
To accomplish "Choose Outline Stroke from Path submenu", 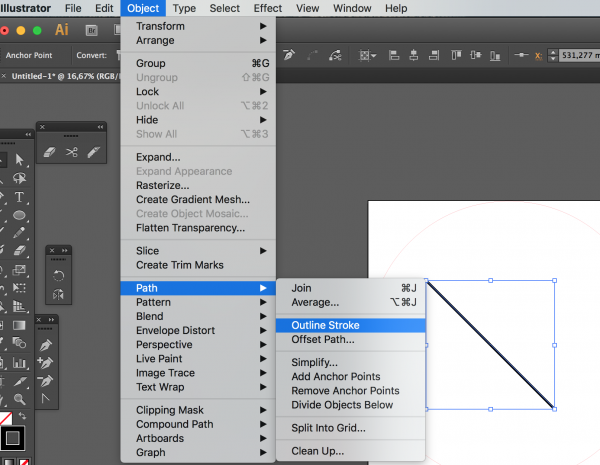I will pos(351,325).
